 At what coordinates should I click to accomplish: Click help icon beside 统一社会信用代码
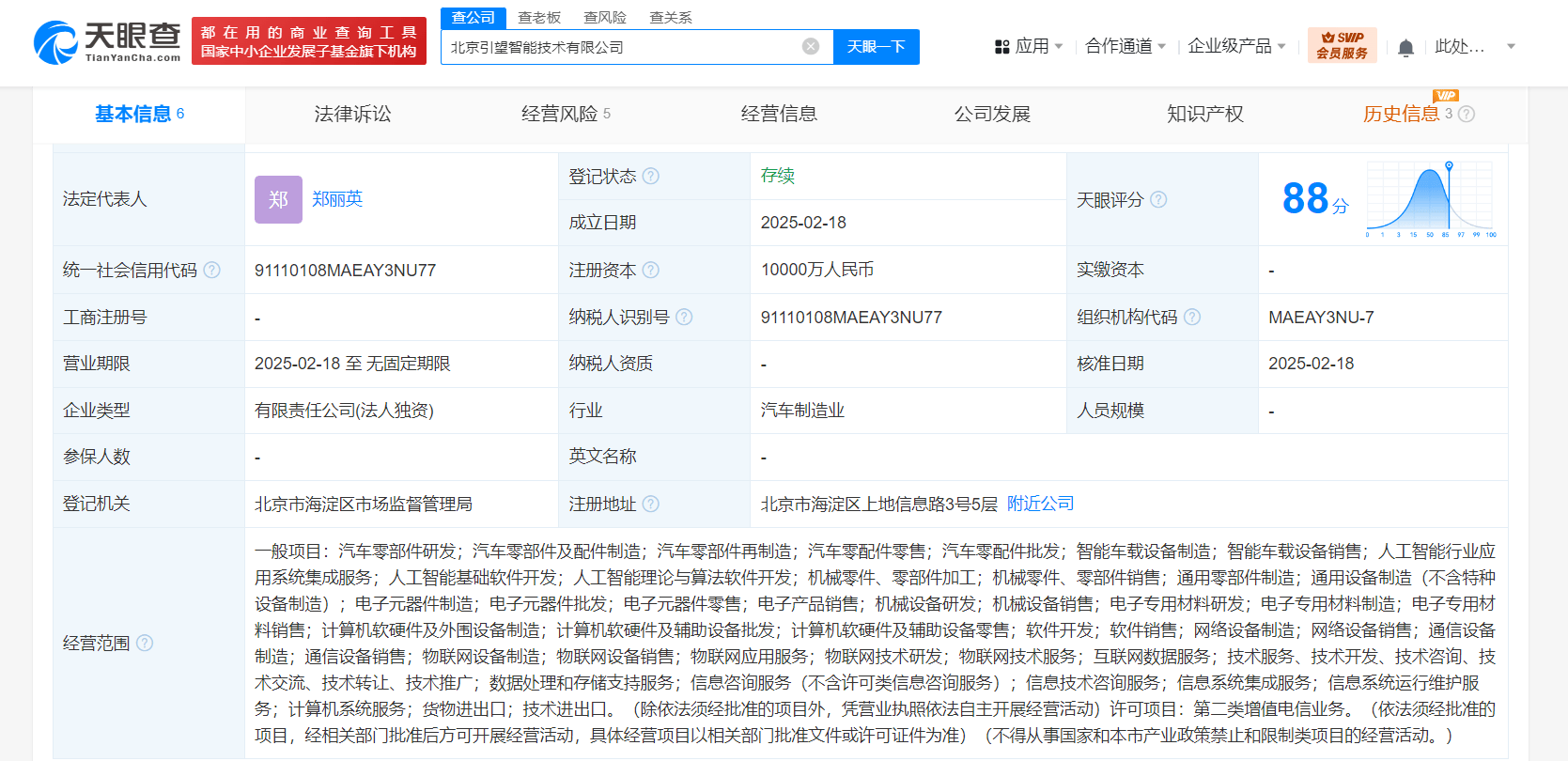[x=212, y=271]
